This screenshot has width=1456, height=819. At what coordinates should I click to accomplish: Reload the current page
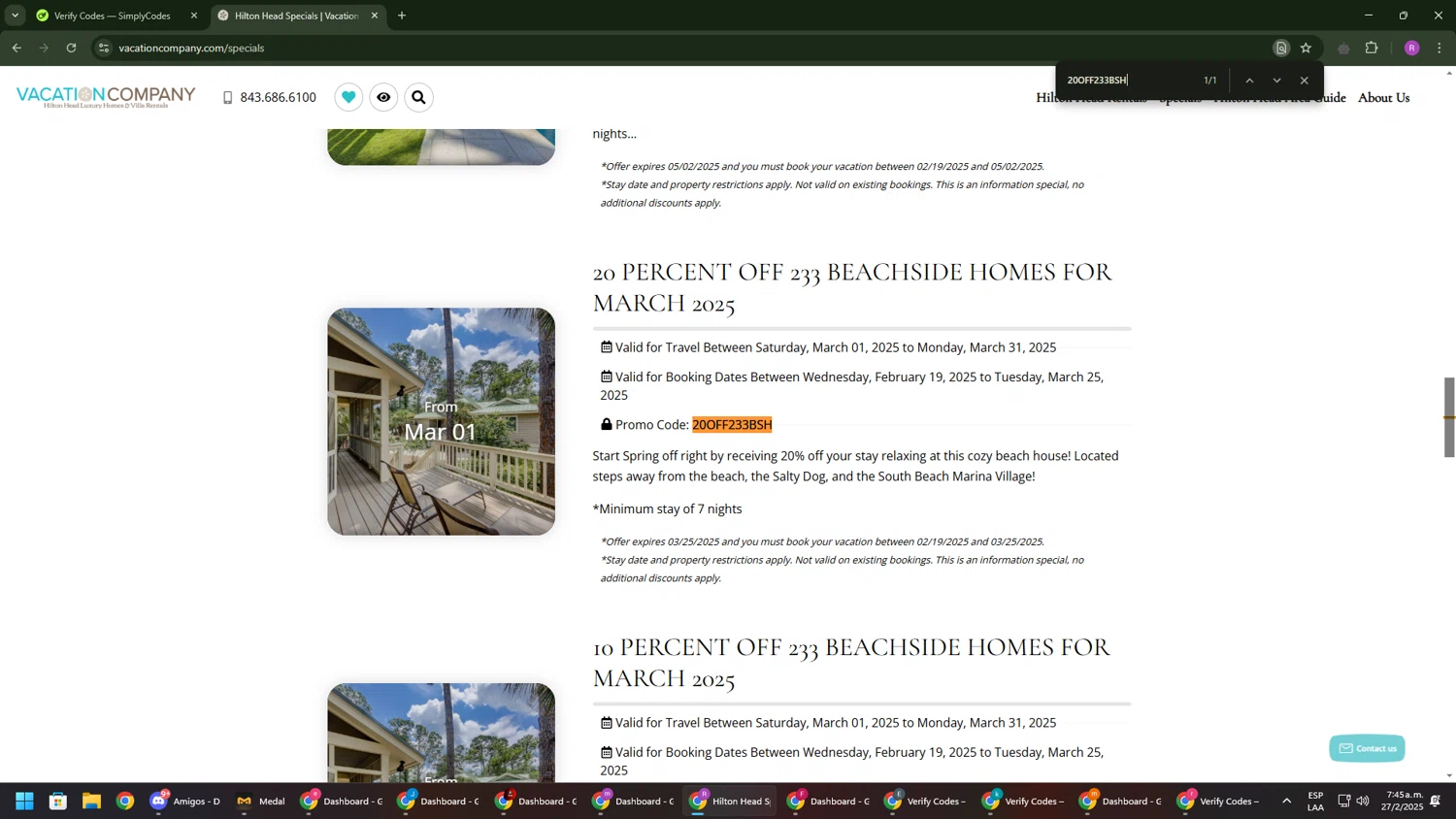tap(71, 48)
